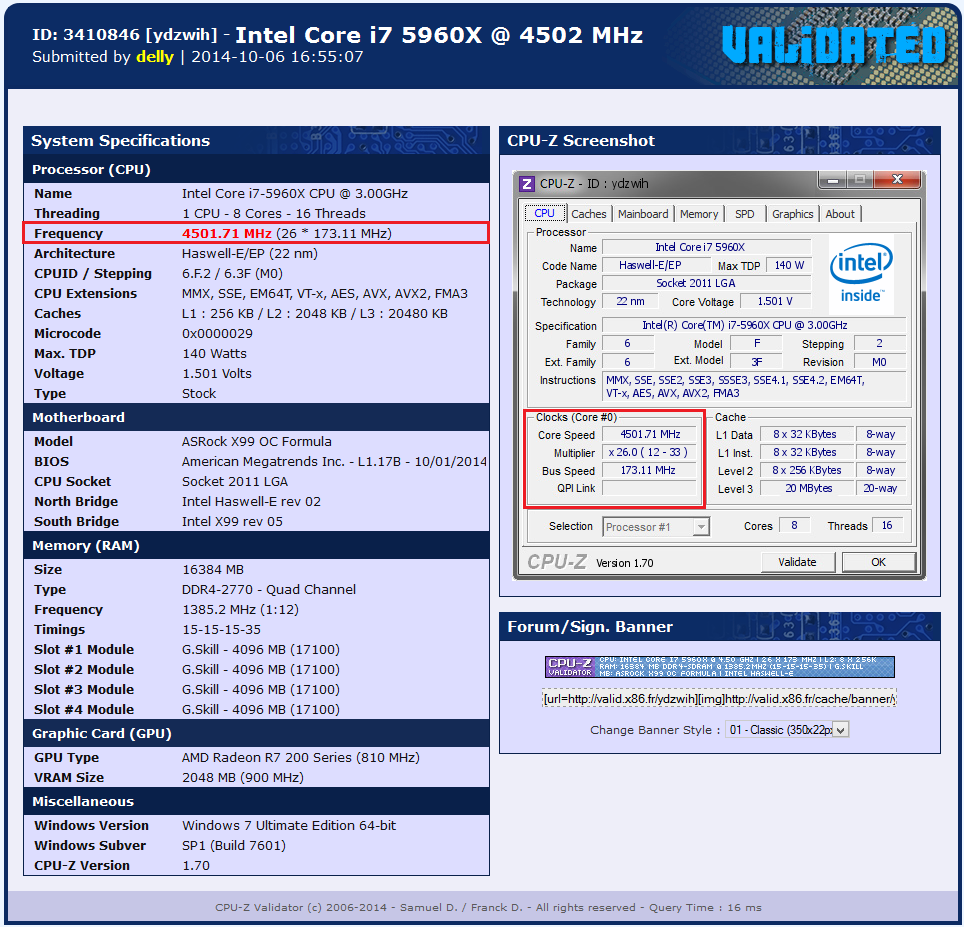Click the Bus Speed 173.11 MHz field

[x=649, y=470]
